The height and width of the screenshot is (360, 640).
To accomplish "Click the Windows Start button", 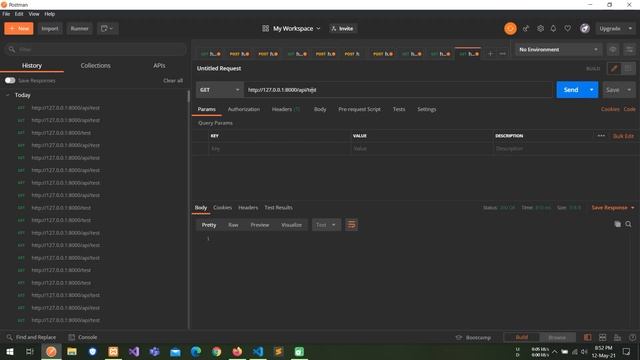I will point(10,351).
